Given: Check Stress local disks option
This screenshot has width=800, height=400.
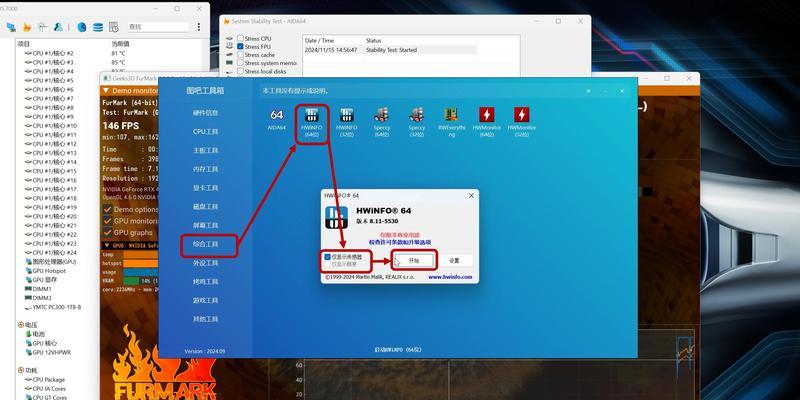Looking at the screenshot, I should [240, 71].
